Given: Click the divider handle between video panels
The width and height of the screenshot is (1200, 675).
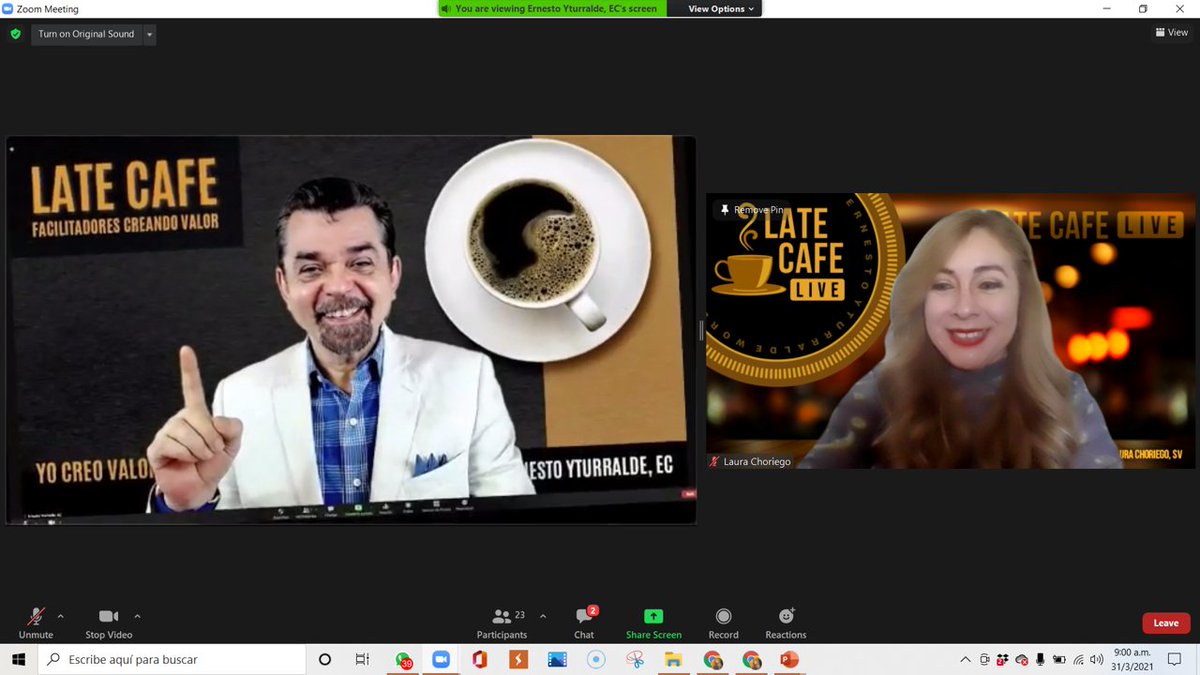Looking at the screenshot, I should [x=701, y=330].
